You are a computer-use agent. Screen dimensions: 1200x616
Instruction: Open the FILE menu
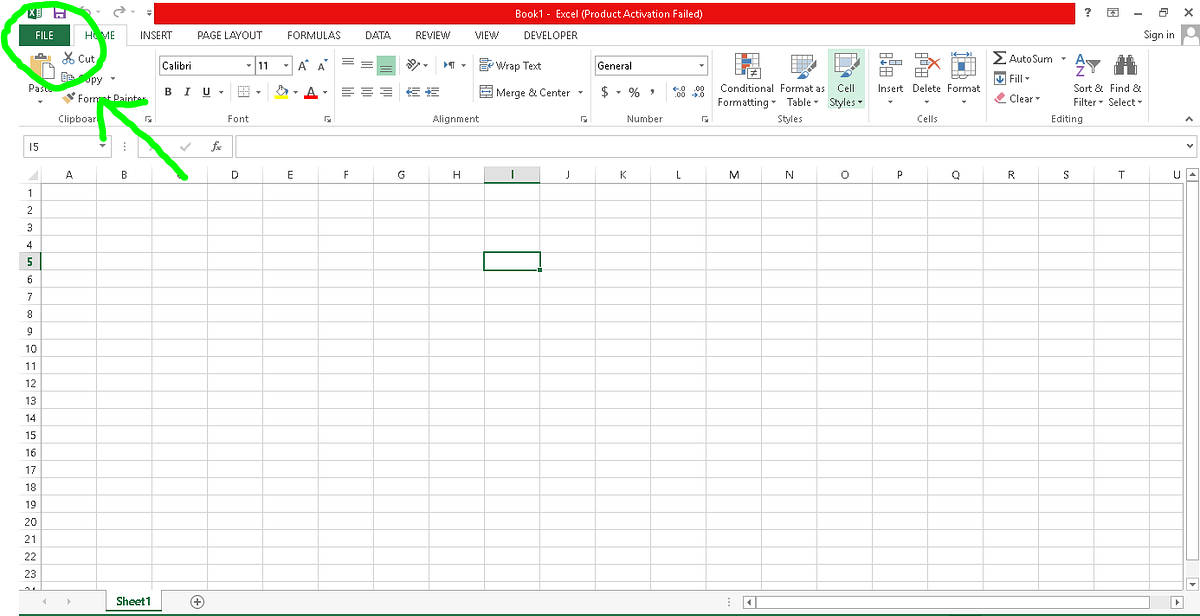(x=43, y=35)
